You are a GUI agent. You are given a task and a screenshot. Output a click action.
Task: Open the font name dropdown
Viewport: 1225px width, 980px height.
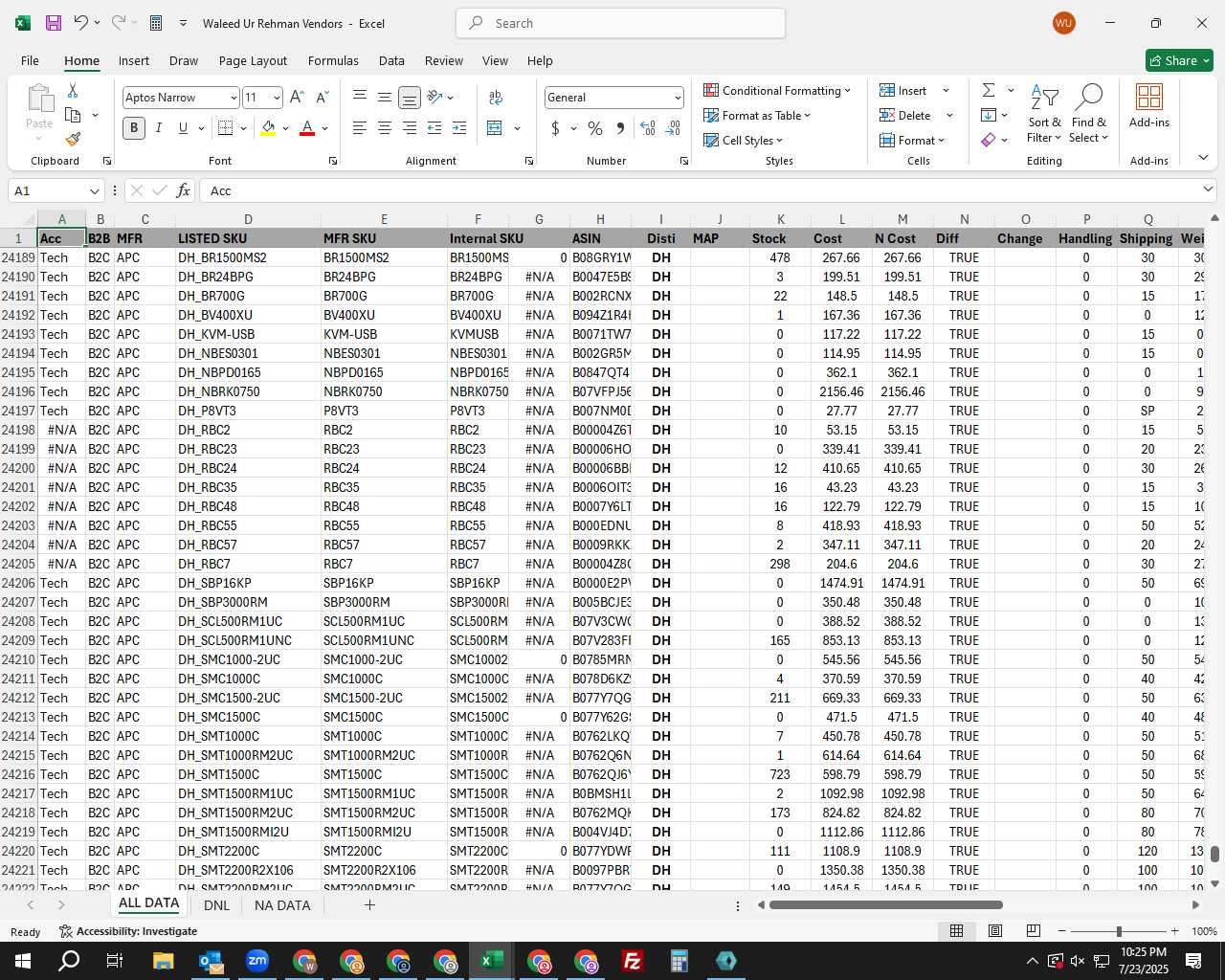point(233,98)
